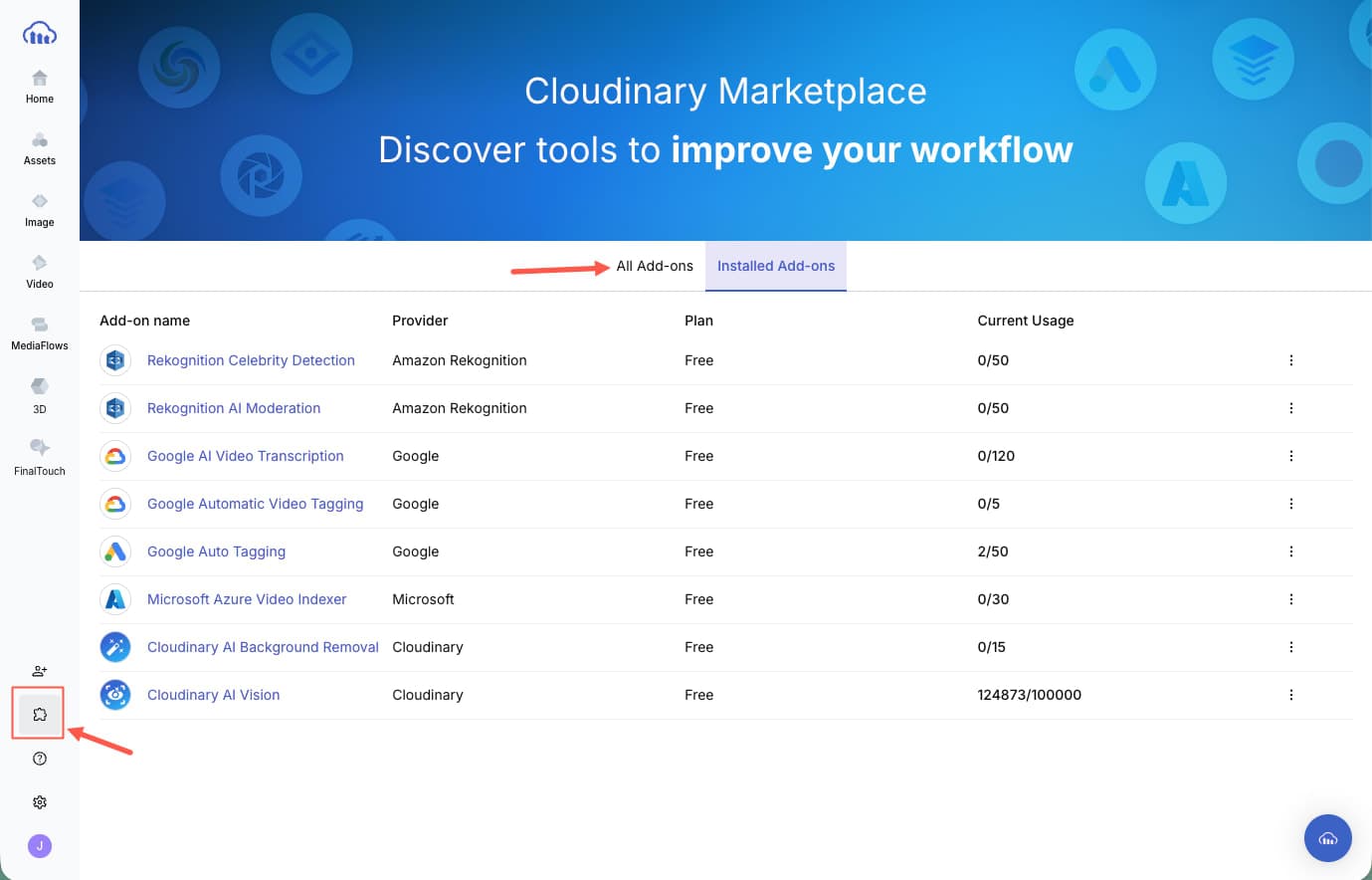Open options menu for Rekognition Celebrity Detection
The height and width of the screenshot is (880, 1372).
click(1291, 360)
